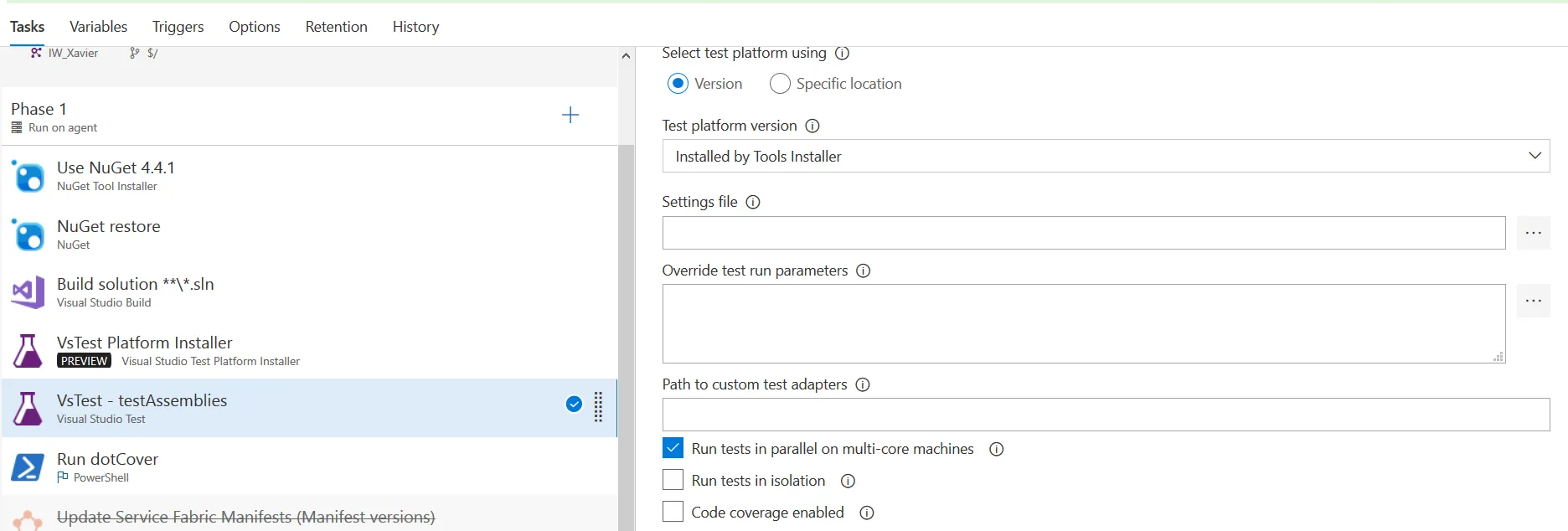Click the NuGet Tool Installer task icon

(x=28, y=177)
